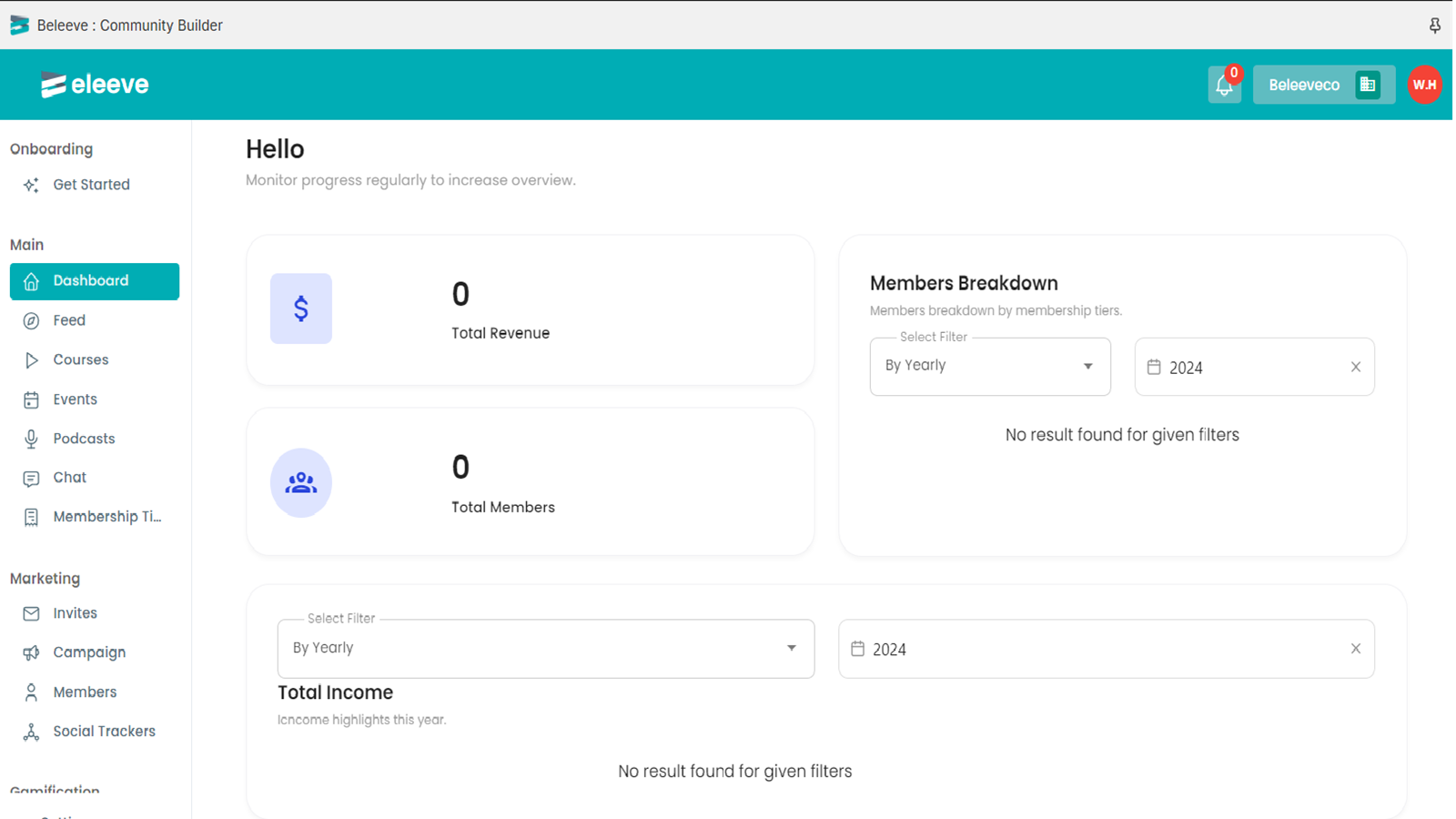Click the dollar Total Revenue icon
This screenshot has height=819, width=1456.
point(301,308)
